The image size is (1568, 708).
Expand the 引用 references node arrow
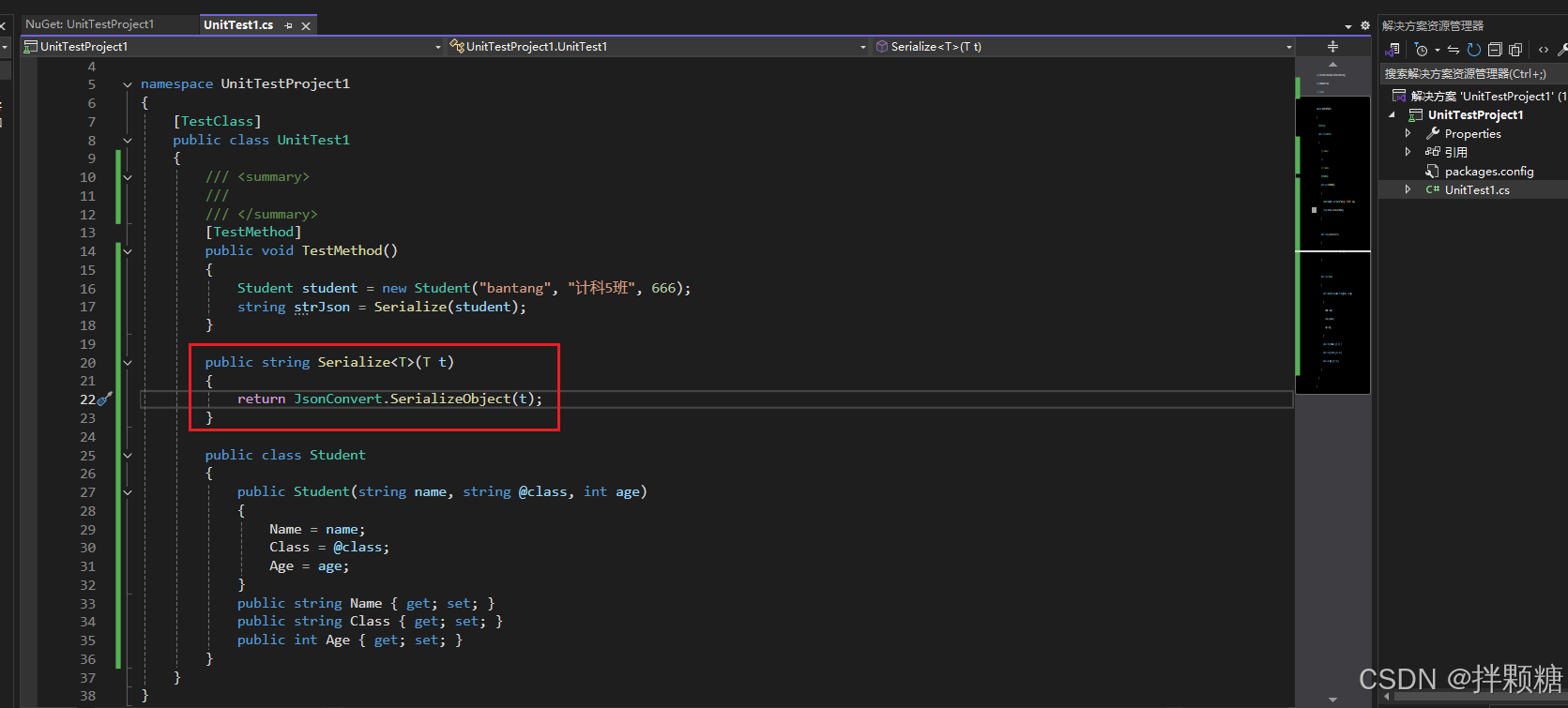[1408, 152]
